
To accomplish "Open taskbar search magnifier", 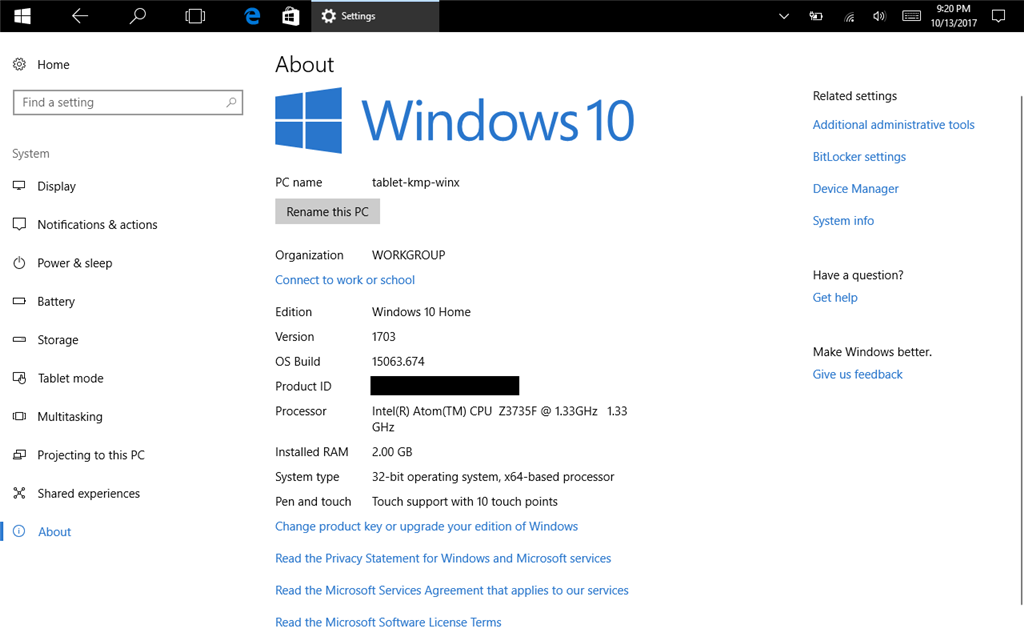I will (137, 16).
